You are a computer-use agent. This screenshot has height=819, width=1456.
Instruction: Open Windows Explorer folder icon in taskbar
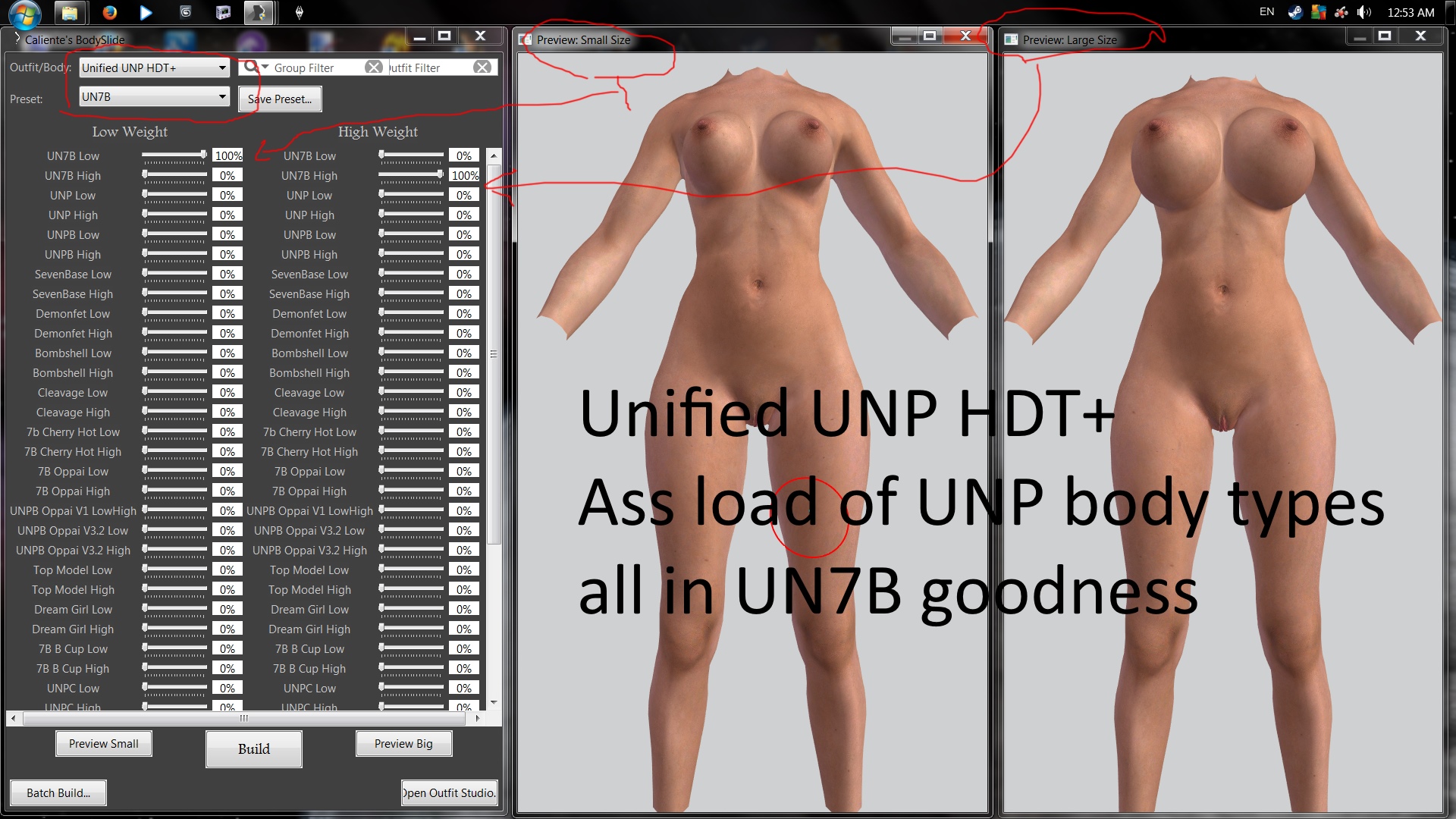(70, 12)
